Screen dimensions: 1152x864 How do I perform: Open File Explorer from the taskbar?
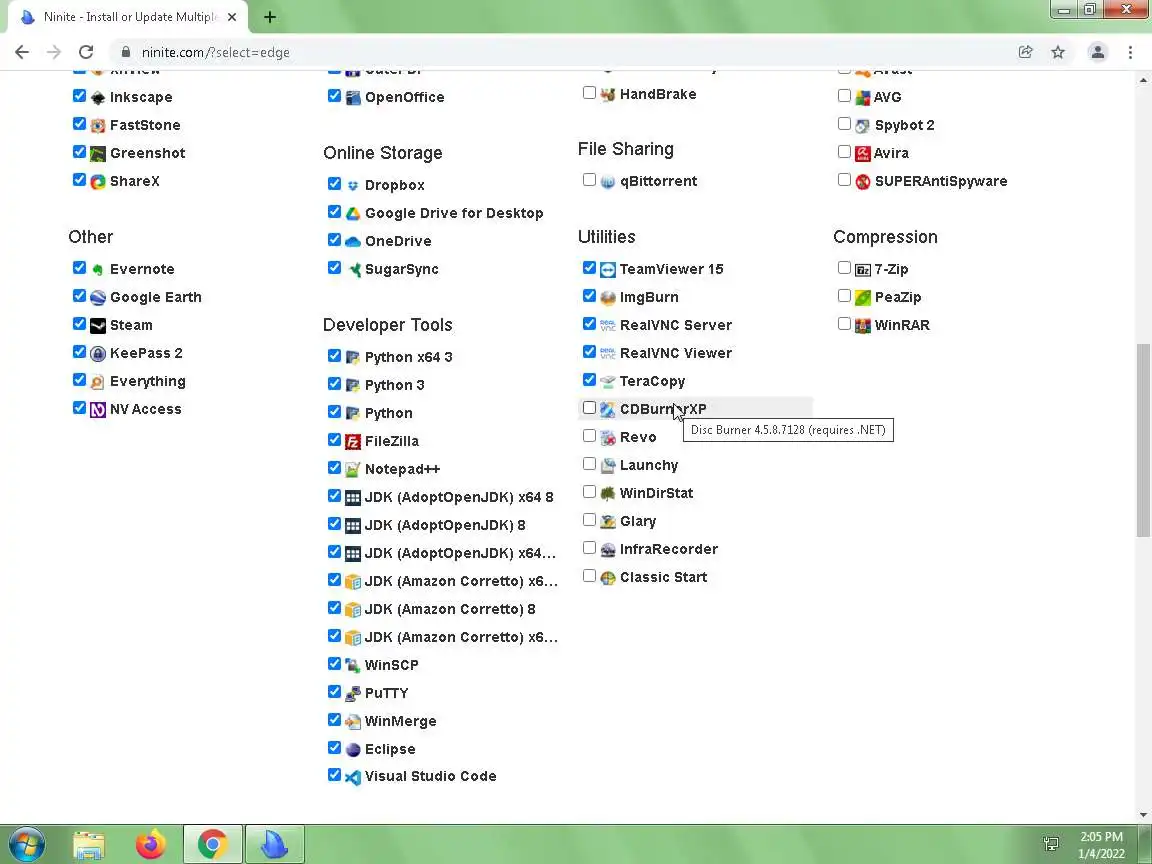pyautogui.click(x=89, y=844)
